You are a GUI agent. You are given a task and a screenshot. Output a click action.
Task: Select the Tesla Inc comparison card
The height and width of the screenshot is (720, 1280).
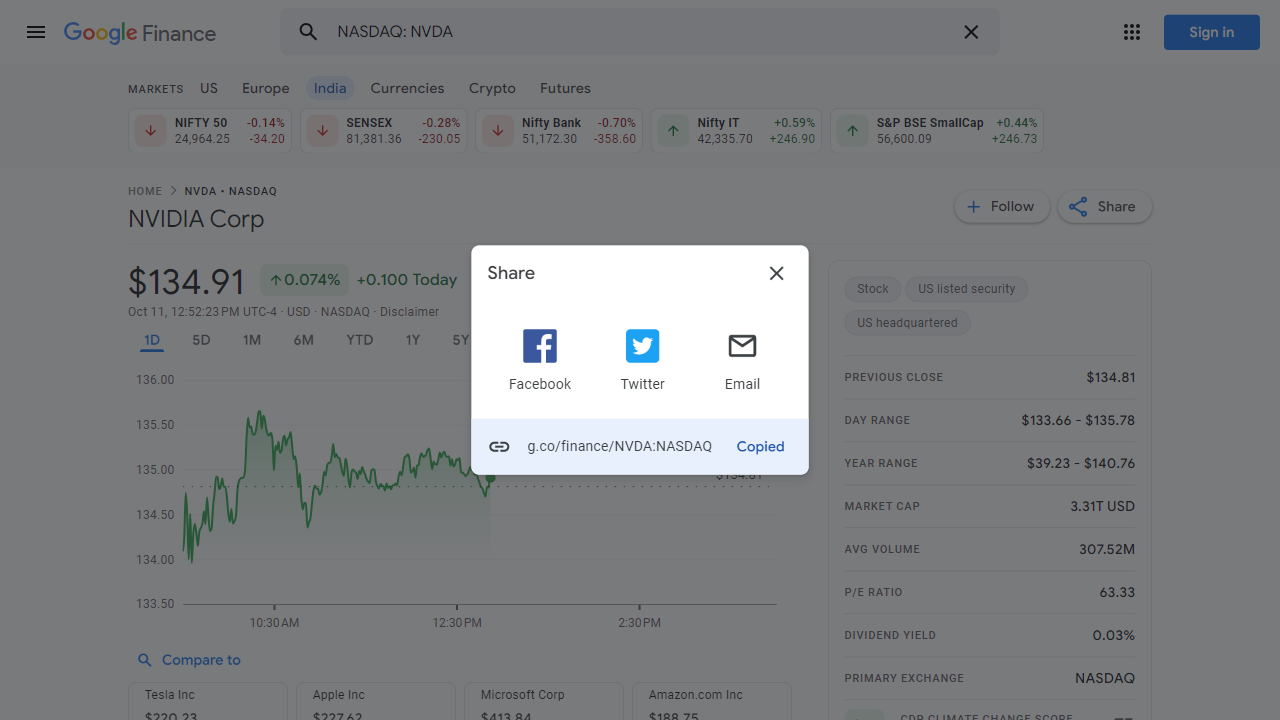tap(207, 700)
